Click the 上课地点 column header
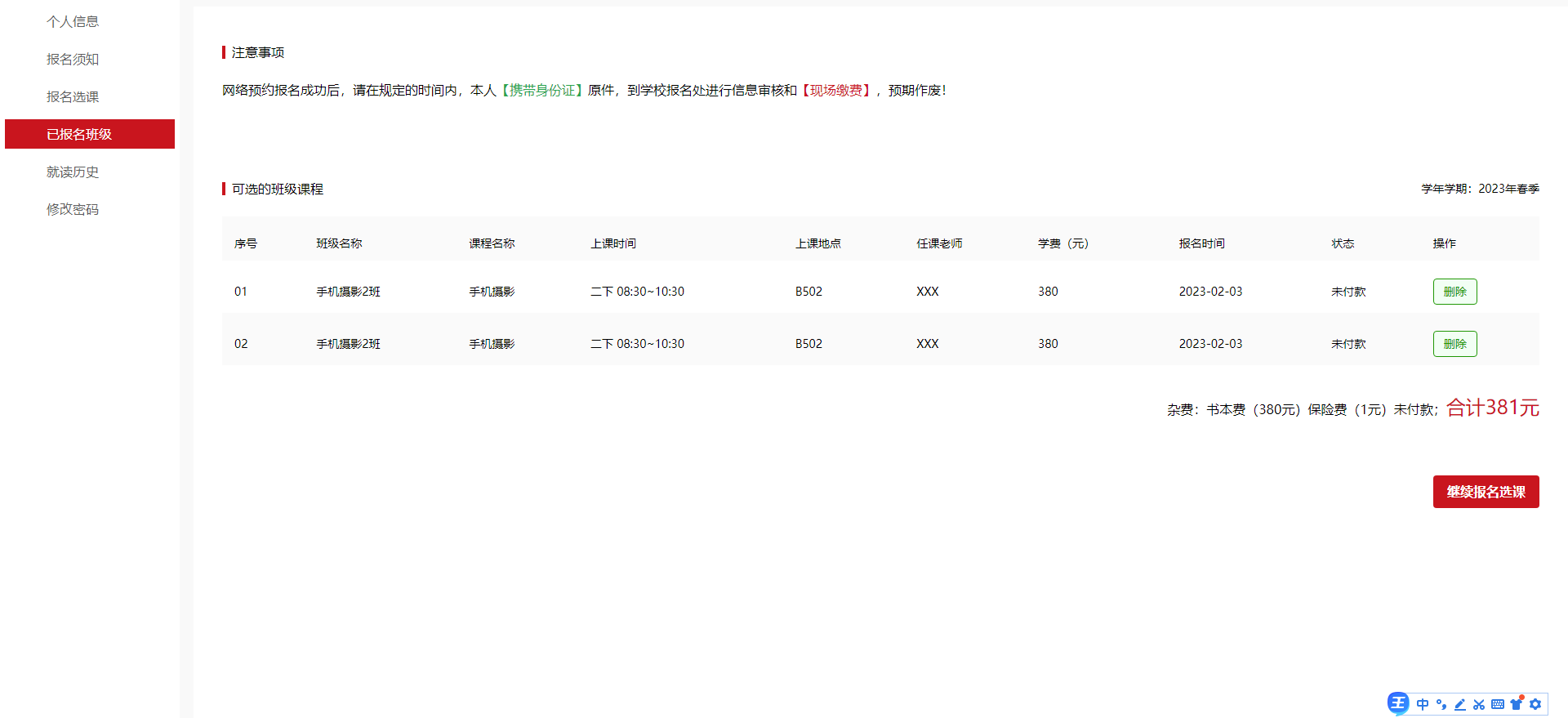The width and height of the screenshot is (1568, 718). click(818, 243)
